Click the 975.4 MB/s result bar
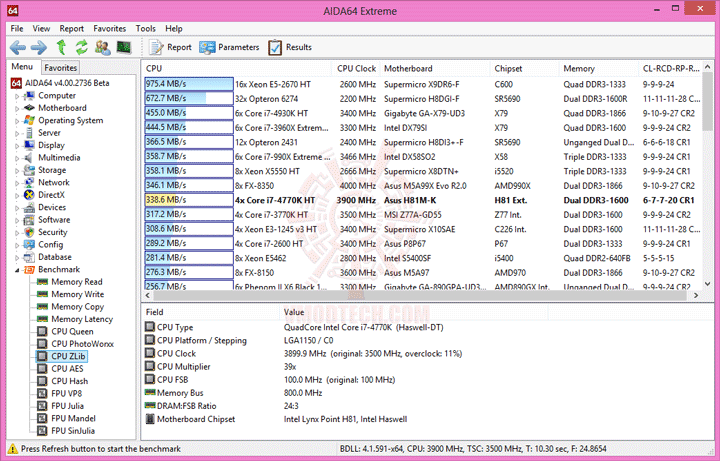Image resolution: width=720 pixels, height=461 pixels. click(189, 84)
